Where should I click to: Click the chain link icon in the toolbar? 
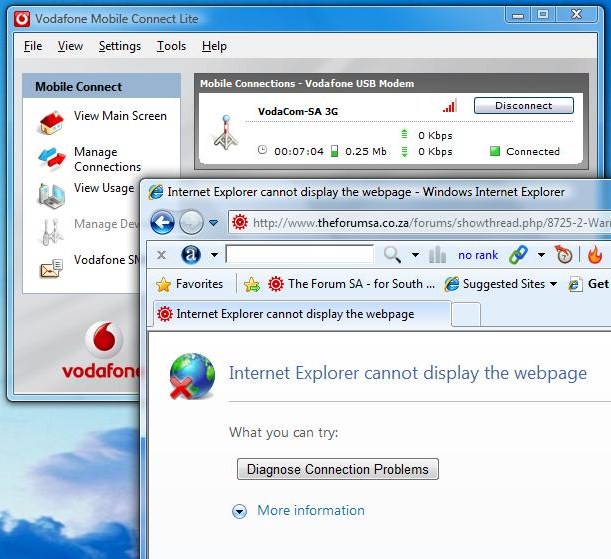(518, 255)
